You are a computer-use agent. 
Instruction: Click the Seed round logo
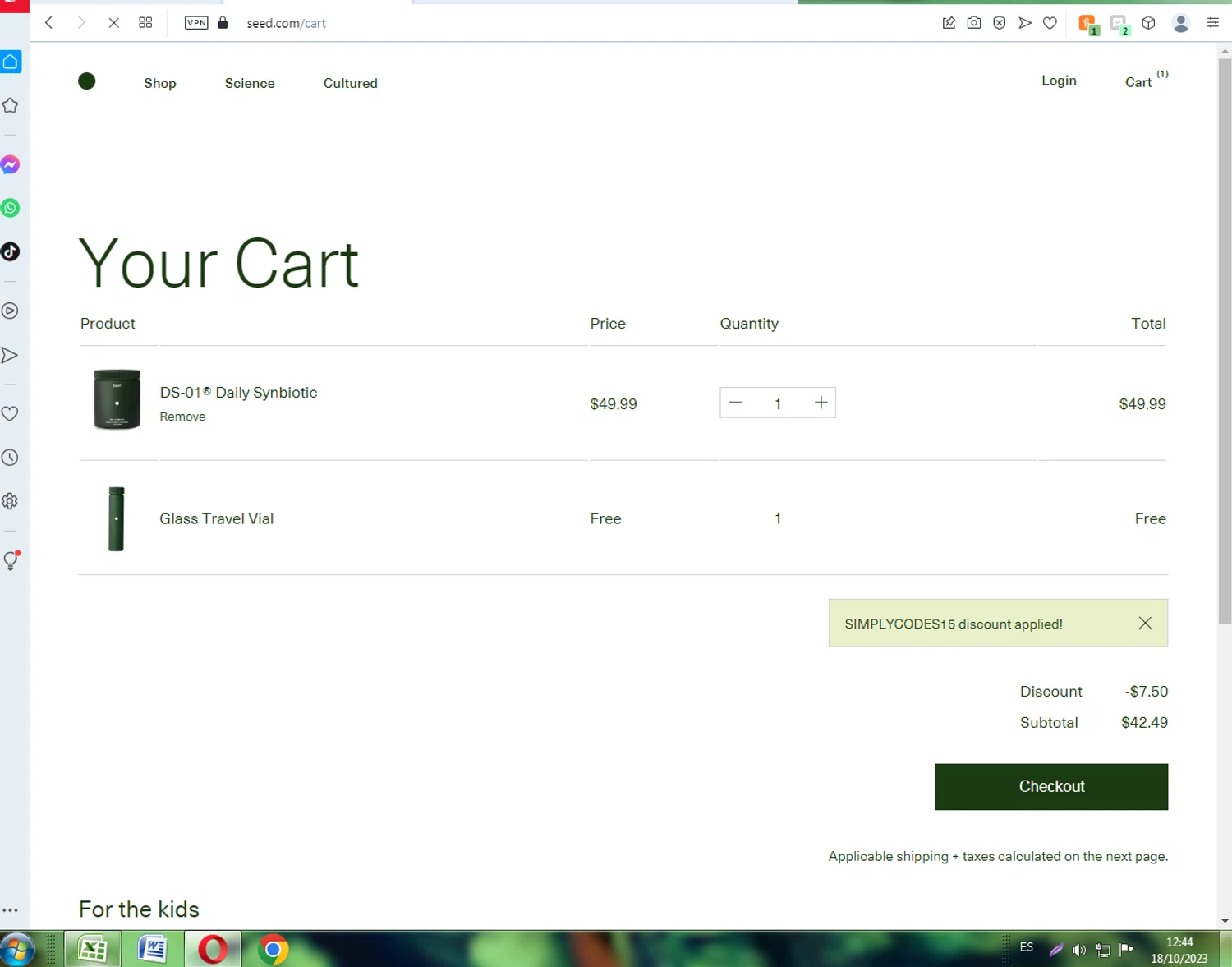click(x=87, y=81)
